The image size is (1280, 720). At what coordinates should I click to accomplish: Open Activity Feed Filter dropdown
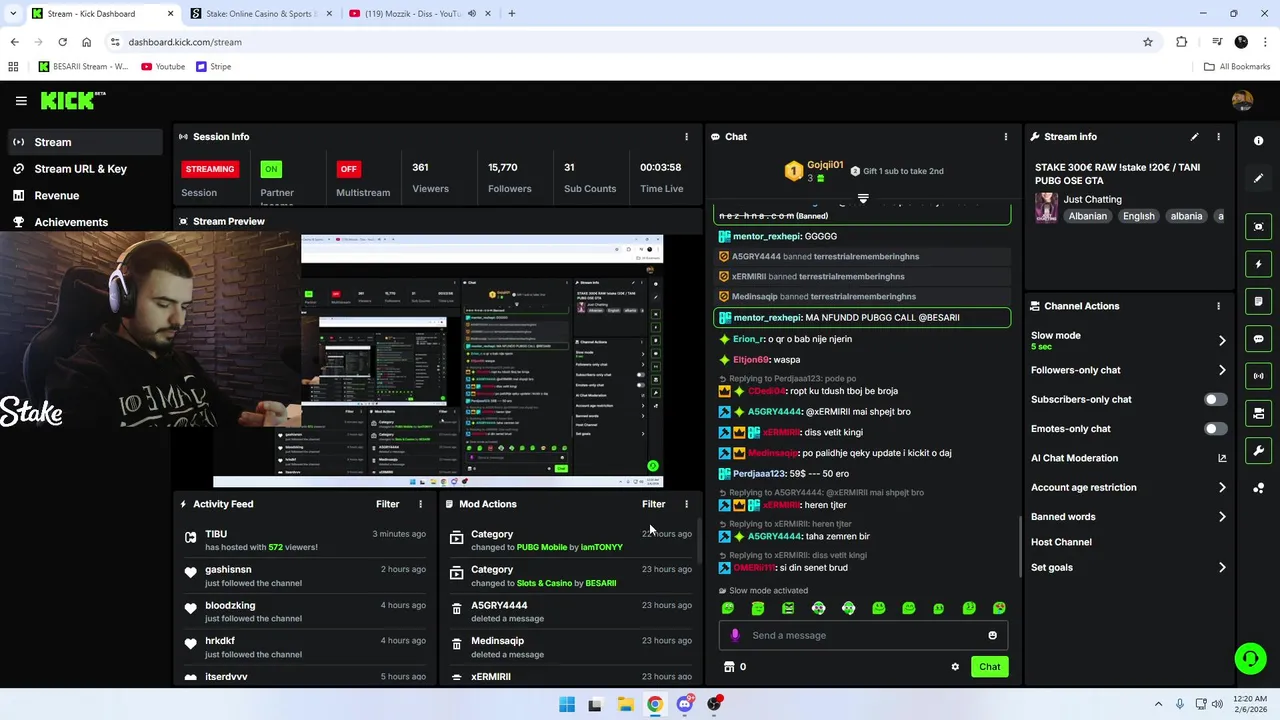pos(387,504)
